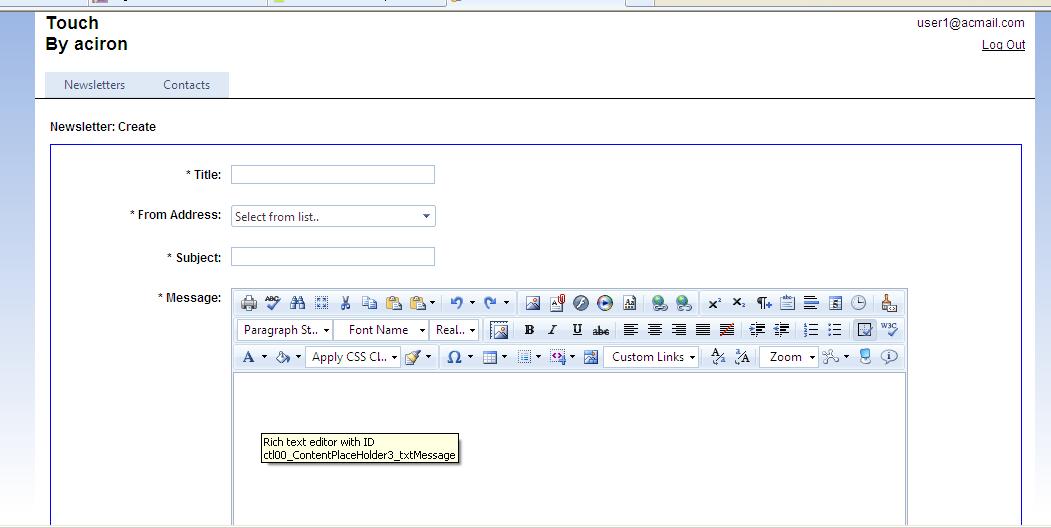
Task: Open the Apply CSS Class dropdown
Action: click(353, 357)
